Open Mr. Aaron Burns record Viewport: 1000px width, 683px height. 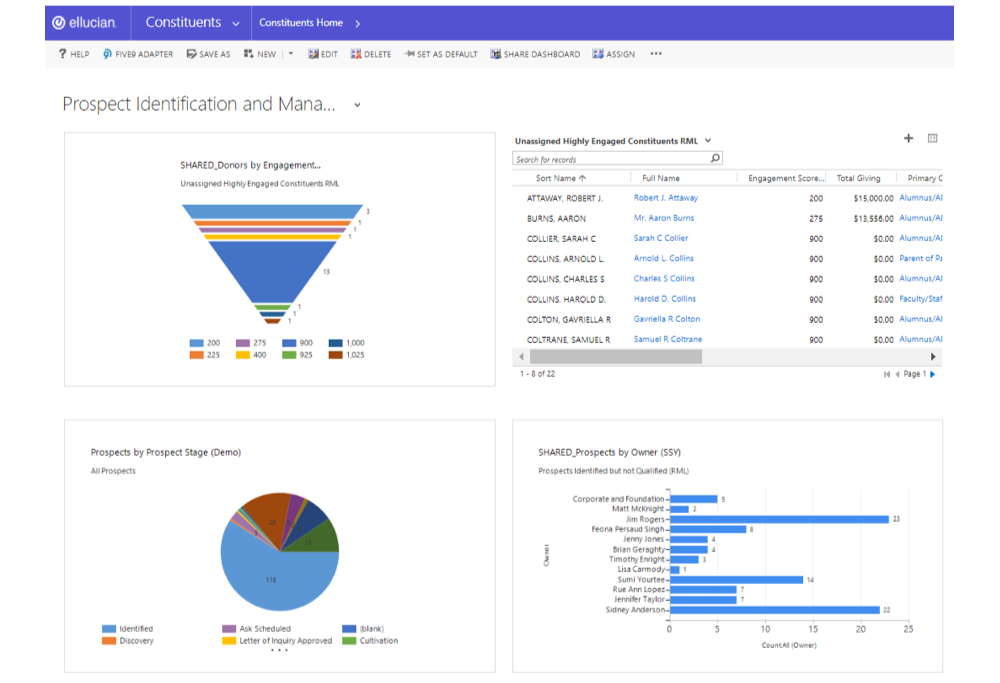click(664, 218)
